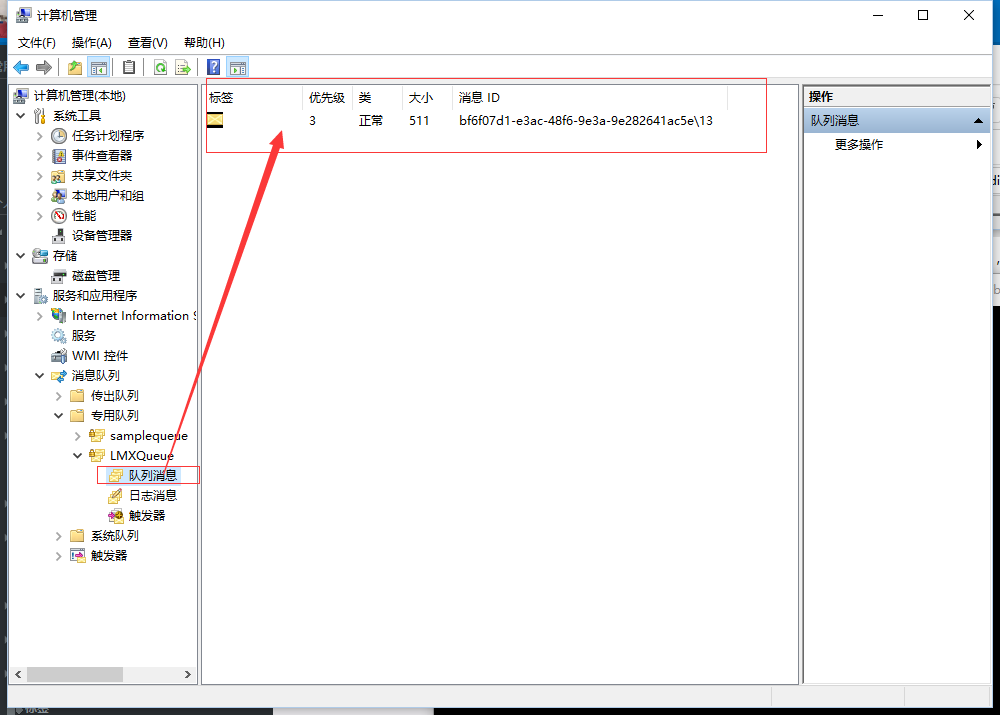Click the 任务计划程序 clock icon
Screen dimensions: 1000x715
(x=59, y=135)
